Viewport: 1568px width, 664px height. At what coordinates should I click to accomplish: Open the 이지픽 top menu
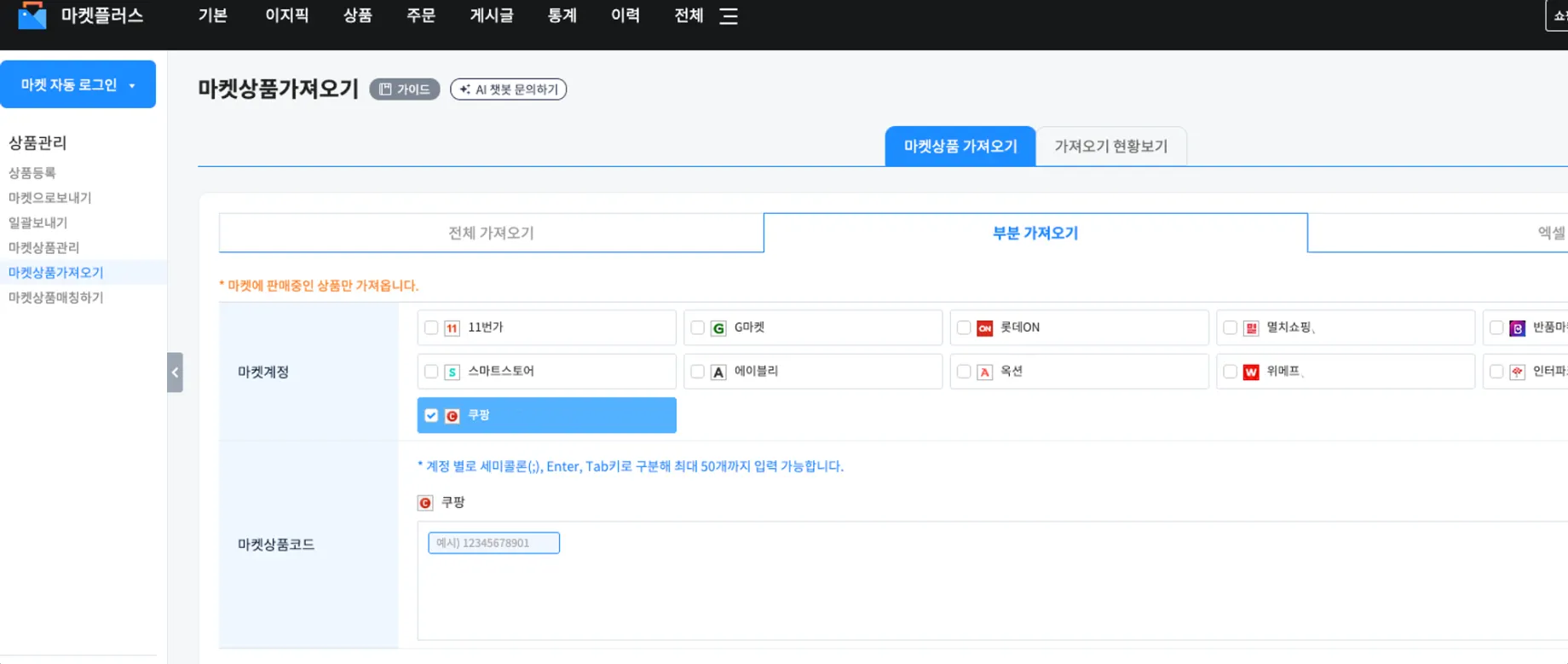(x=286, y=16)
